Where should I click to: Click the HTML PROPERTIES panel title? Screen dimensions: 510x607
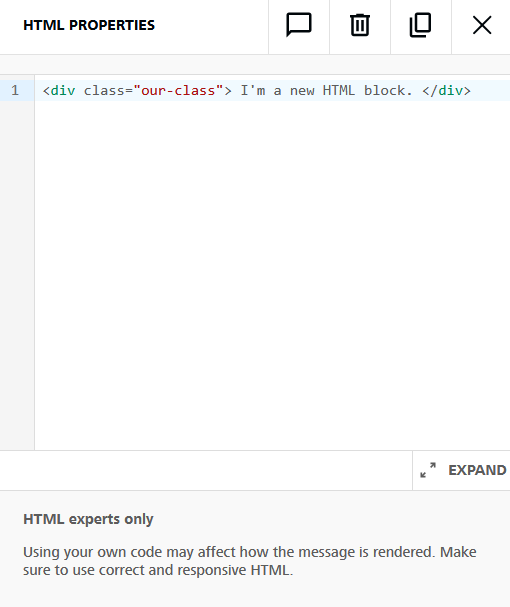click(89, 25)
